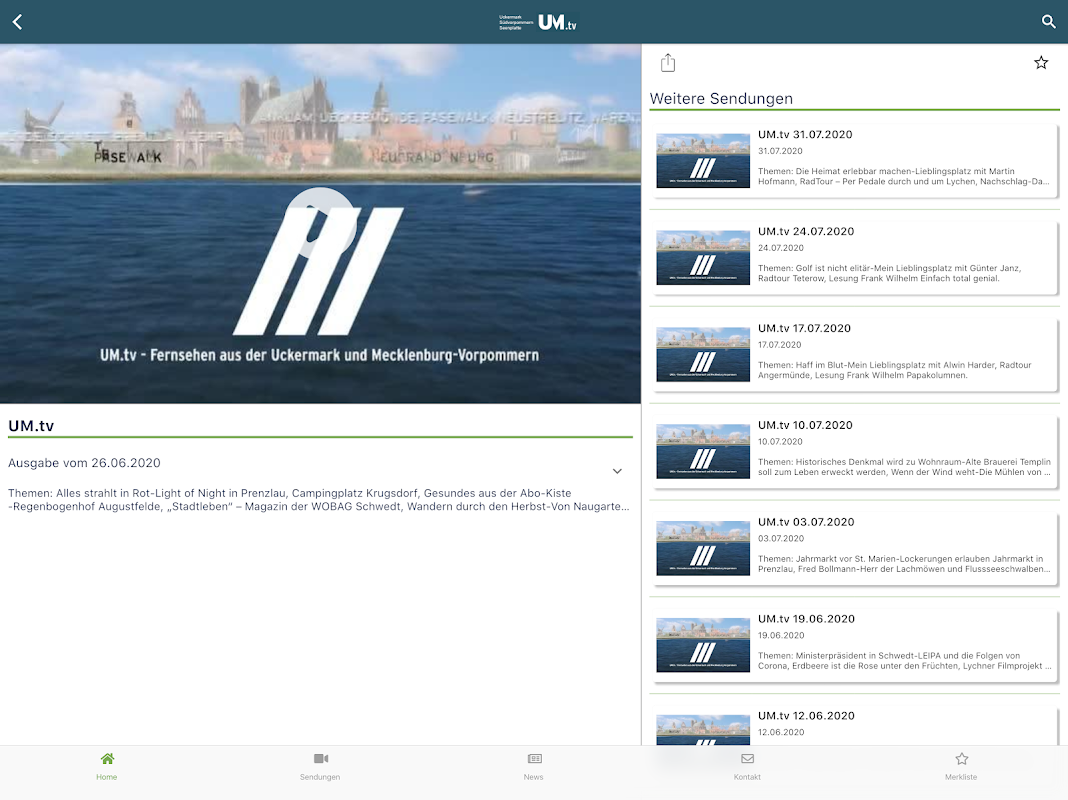Click description 'Ministerpräsident in Schwedt-LEIPA'
The height and width of the screenshot is (800, 1068).
[905, 660]
